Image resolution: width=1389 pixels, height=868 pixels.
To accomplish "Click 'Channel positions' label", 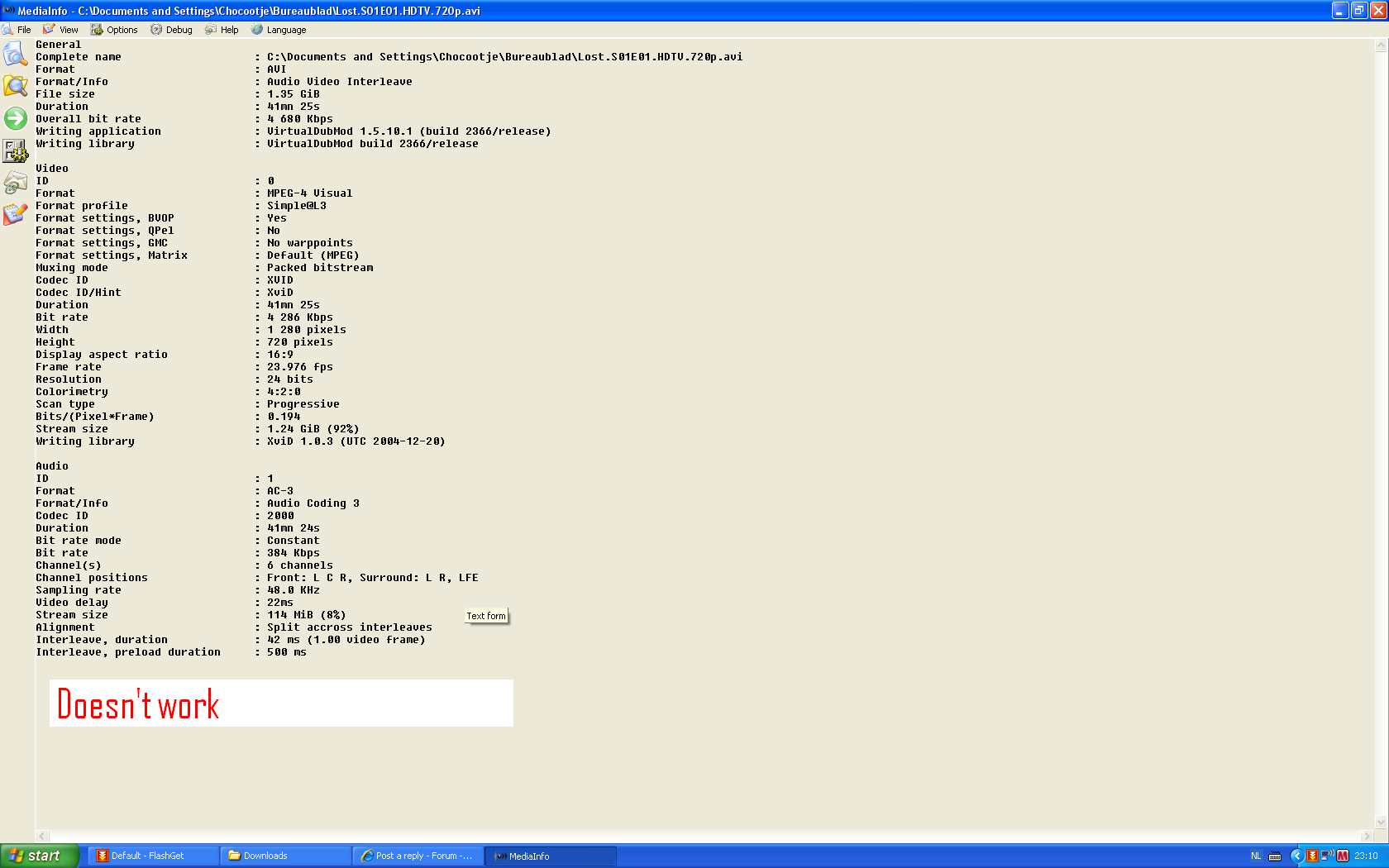I will coord(92,578).
